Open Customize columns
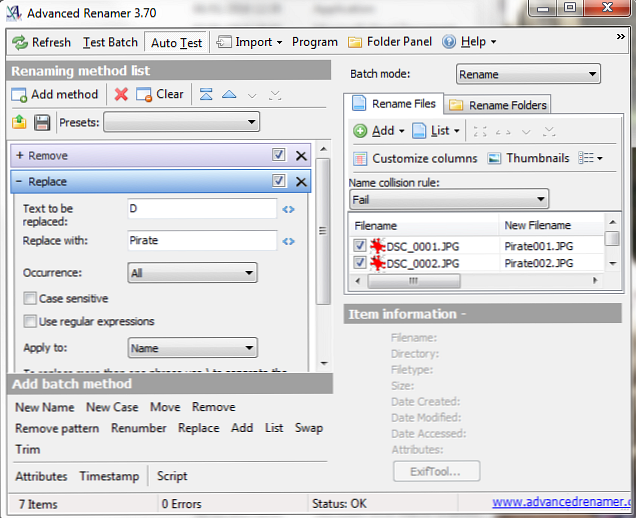Viewport: 636px width, 518px height. click(x=360, y=158)
